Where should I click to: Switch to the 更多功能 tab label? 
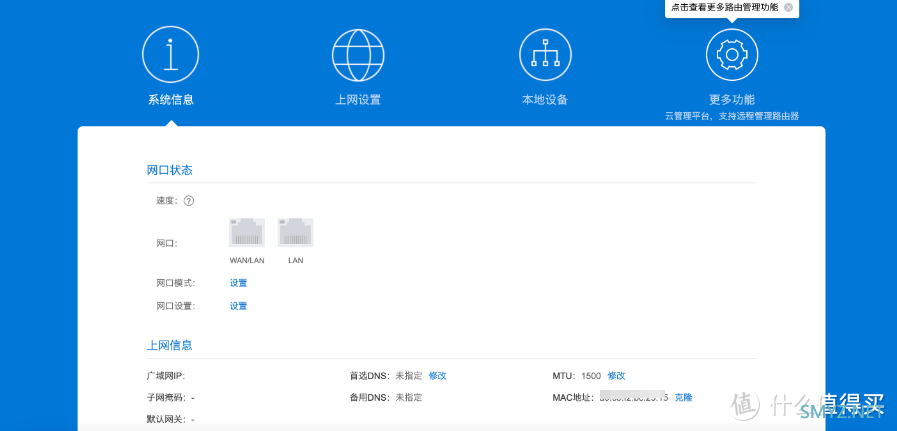732,100
